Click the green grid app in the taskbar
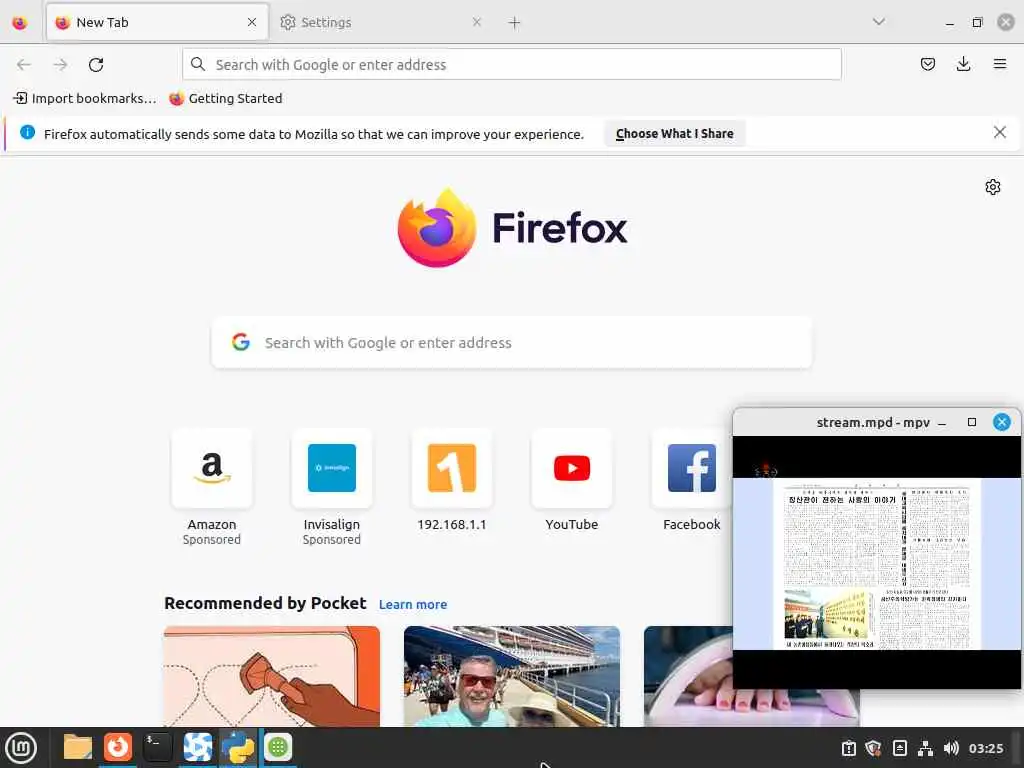 coord(278,748)
